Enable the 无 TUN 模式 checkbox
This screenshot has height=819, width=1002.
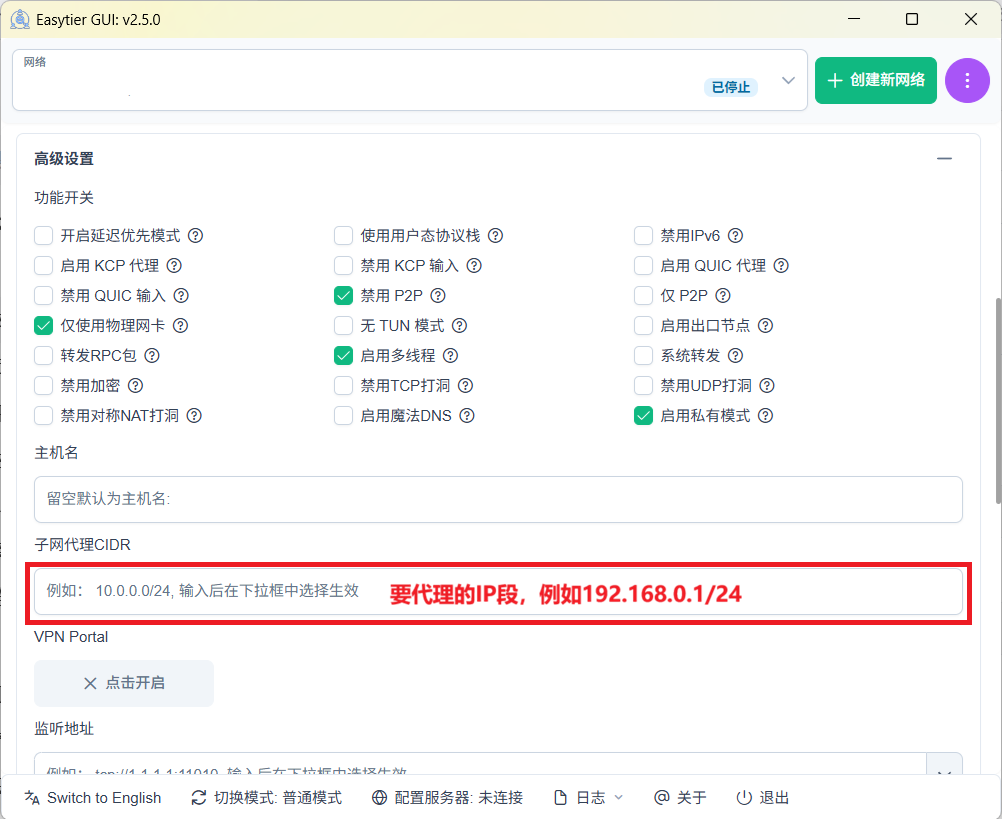click(x=343, y=326)
